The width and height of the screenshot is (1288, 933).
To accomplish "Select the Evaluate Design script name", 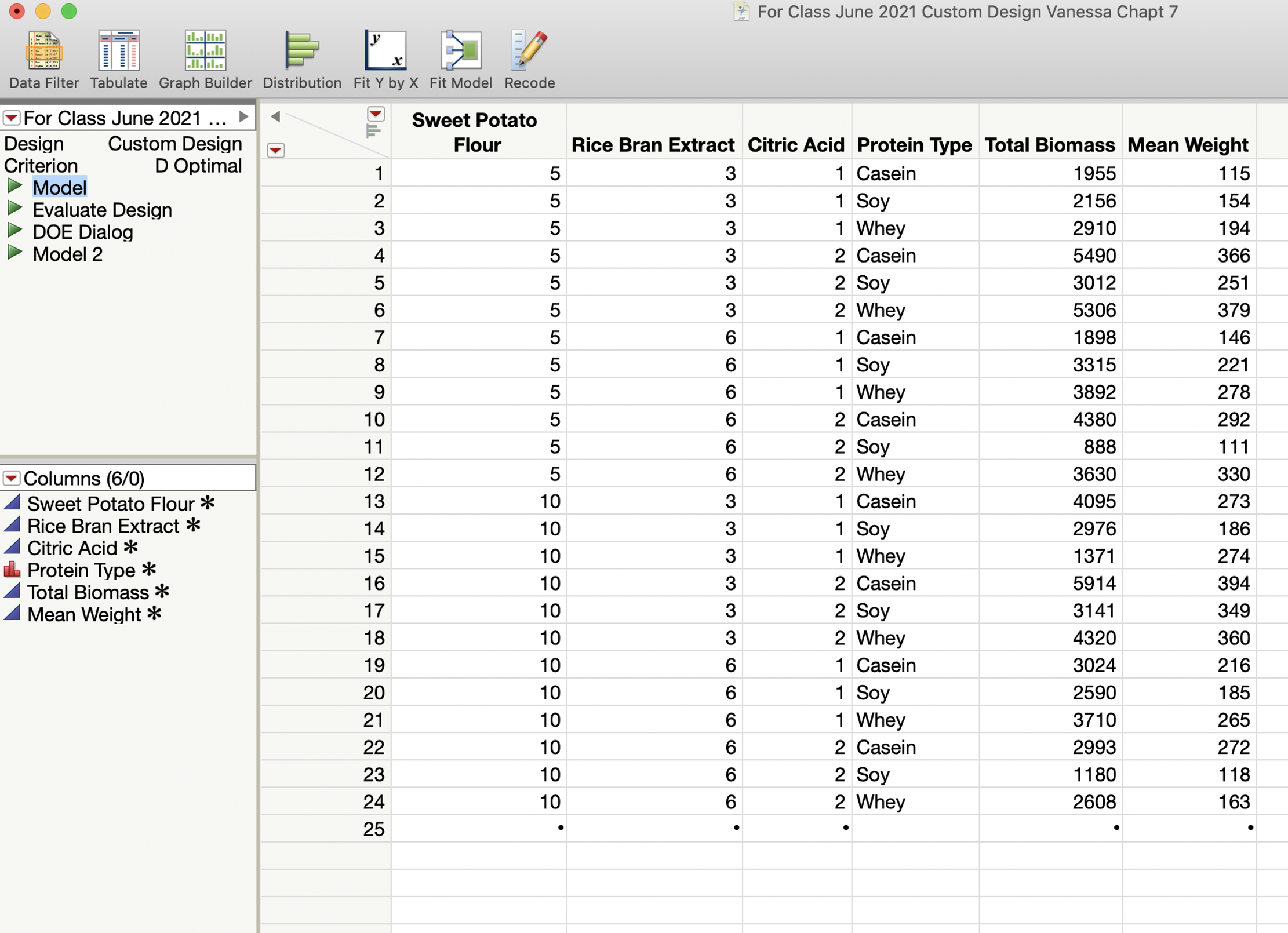I will coord(102,210).
